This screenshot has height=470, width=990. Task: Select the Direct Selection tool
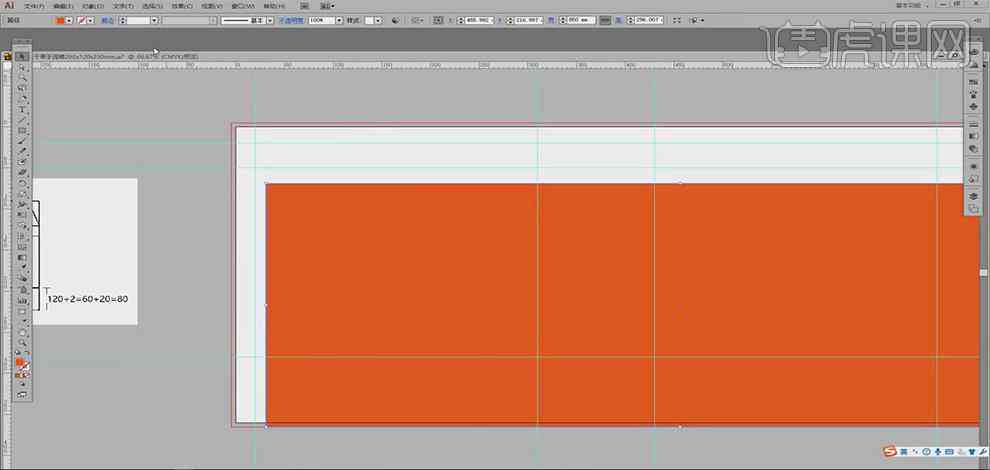click(22, 67)
